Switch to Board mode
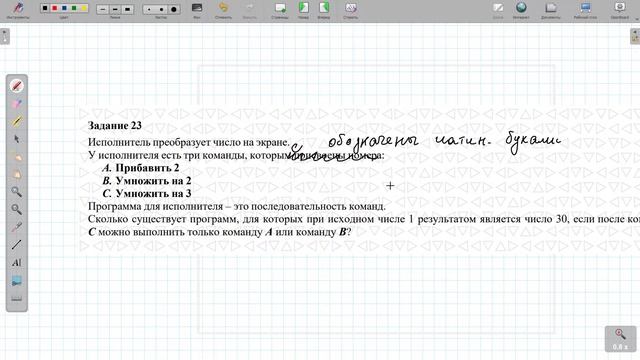The width and height of the screenshot is (640, 360). point(498,10)
